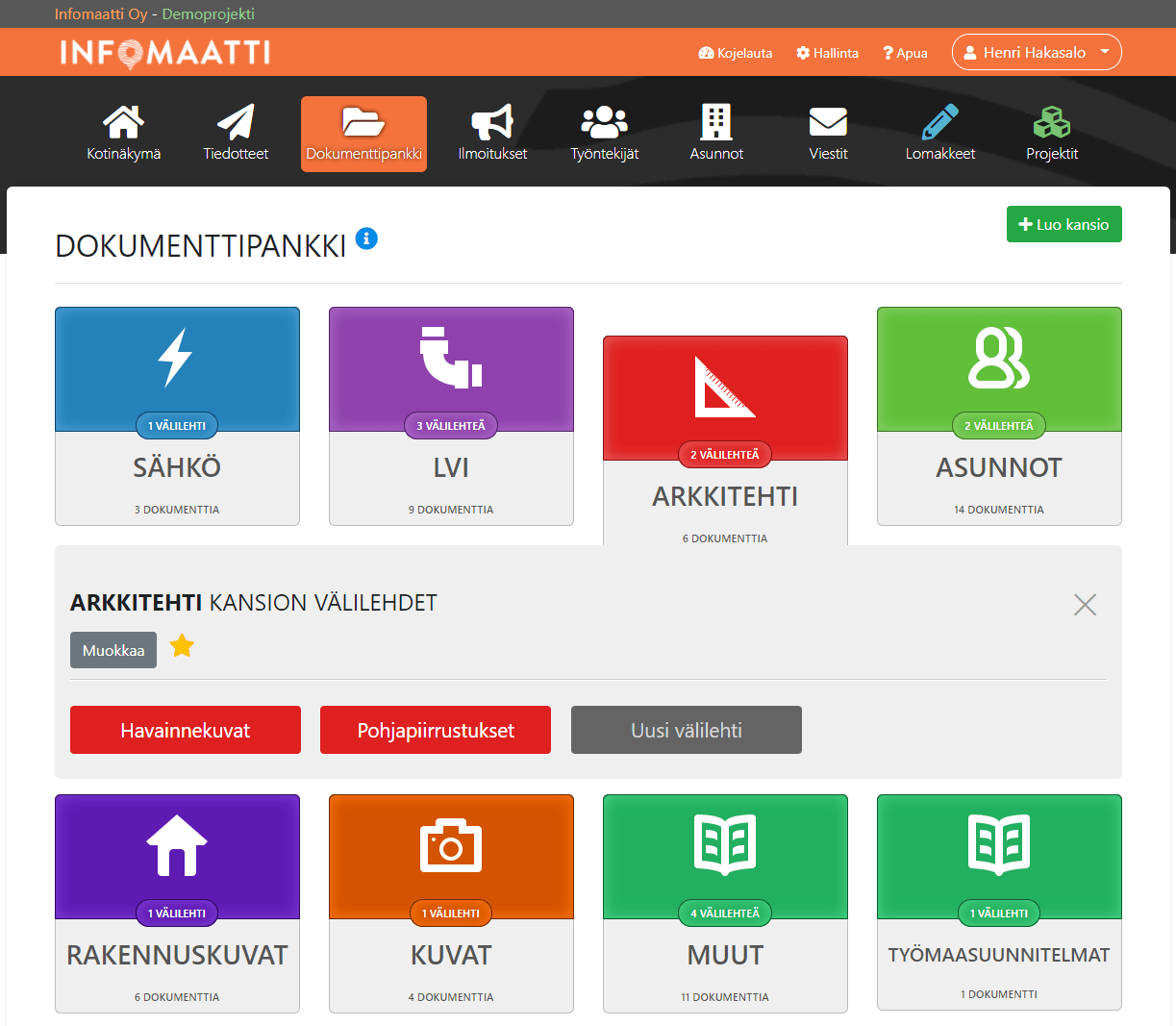Open Kotinäkymä home icon
This screenshot has height=1026, width=1176.
tap(124, 122)
